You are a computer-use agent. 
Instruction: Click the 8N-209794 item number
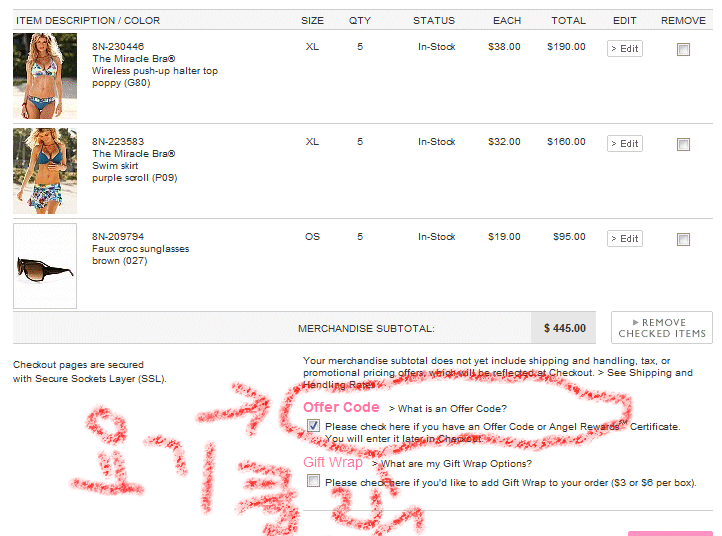[x=117, y=237]
